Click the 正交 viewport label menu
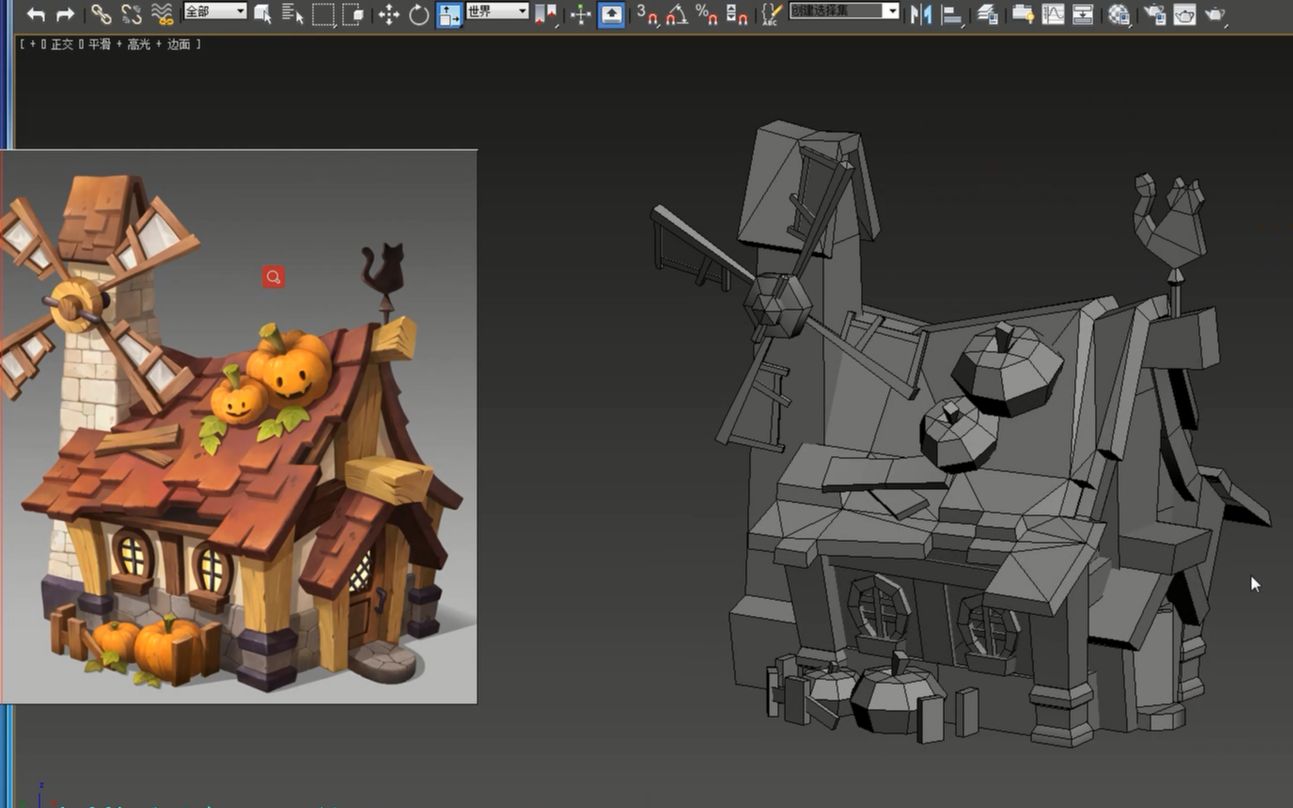1293x808 pixels. tap(63, 45)
